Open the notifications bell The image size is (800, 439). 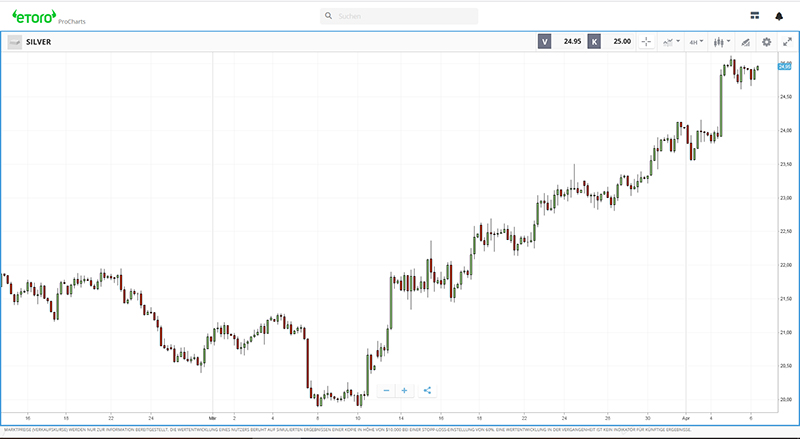pyautogui.click(x=779, y=16)
